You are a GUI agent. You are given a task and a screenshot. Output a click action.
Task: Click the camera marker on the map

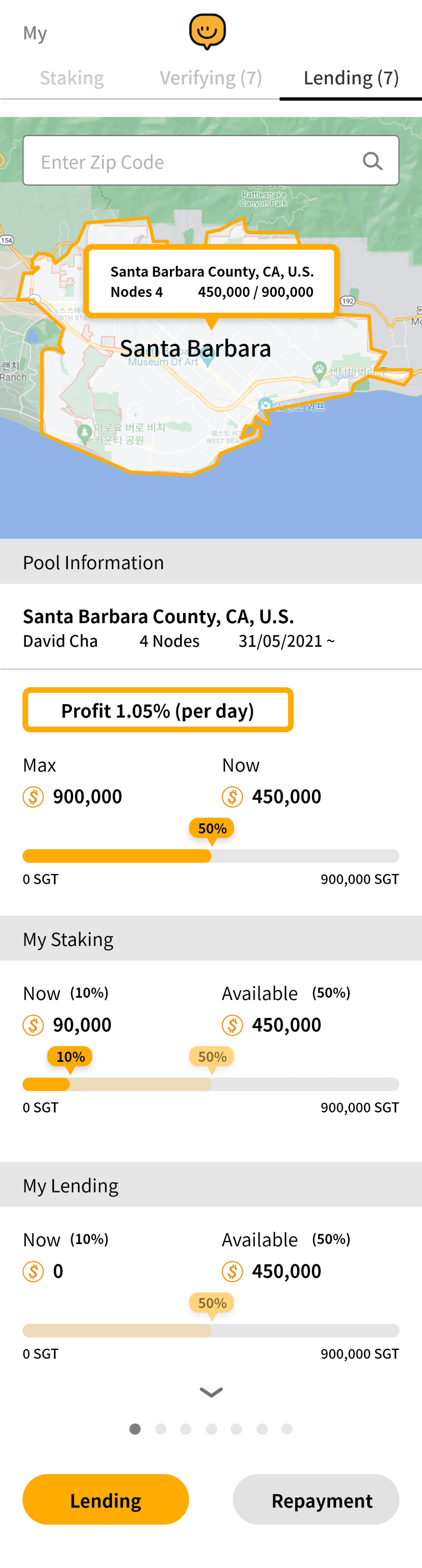pyautogui.click(x=265, y=405)
